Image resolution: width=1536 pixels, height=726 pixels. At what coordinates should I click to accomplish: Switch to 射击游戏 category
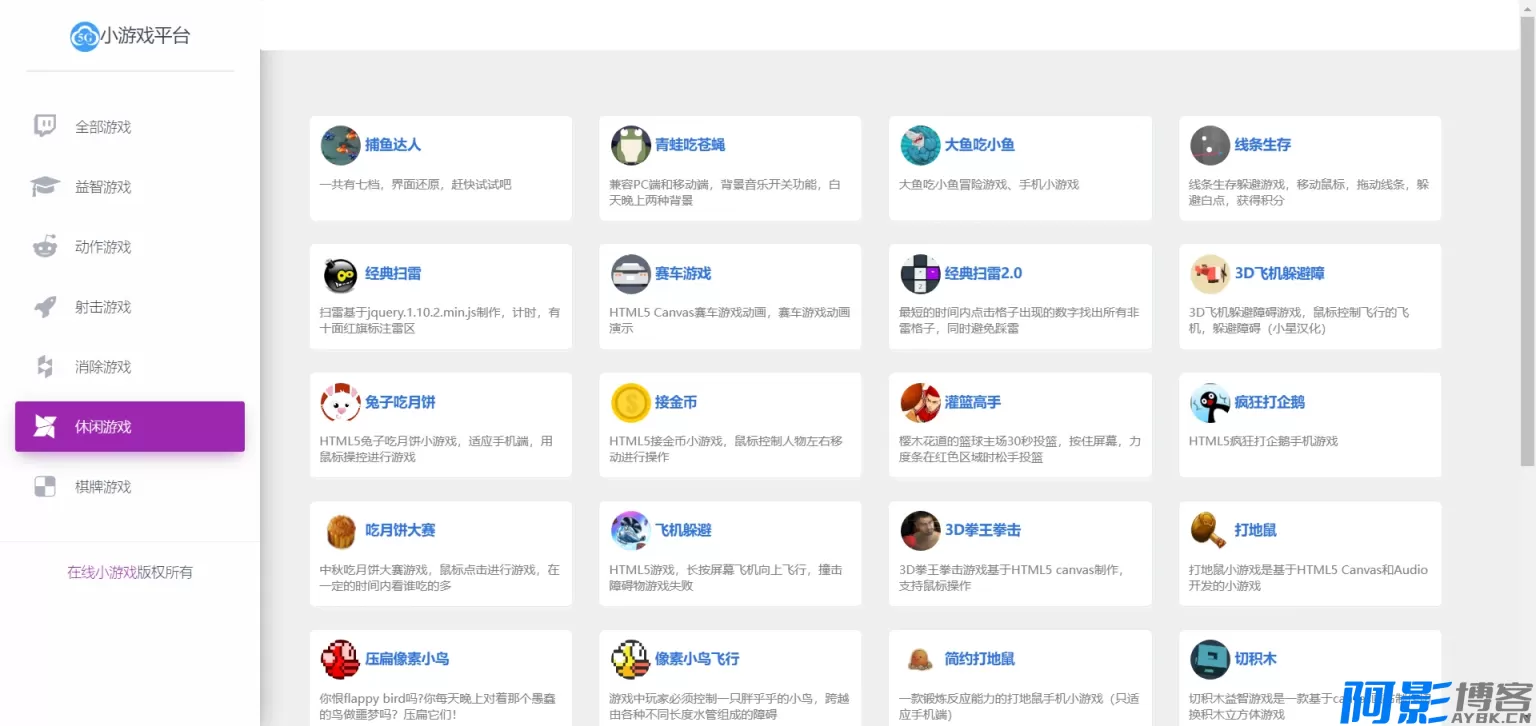coord(103,307)
